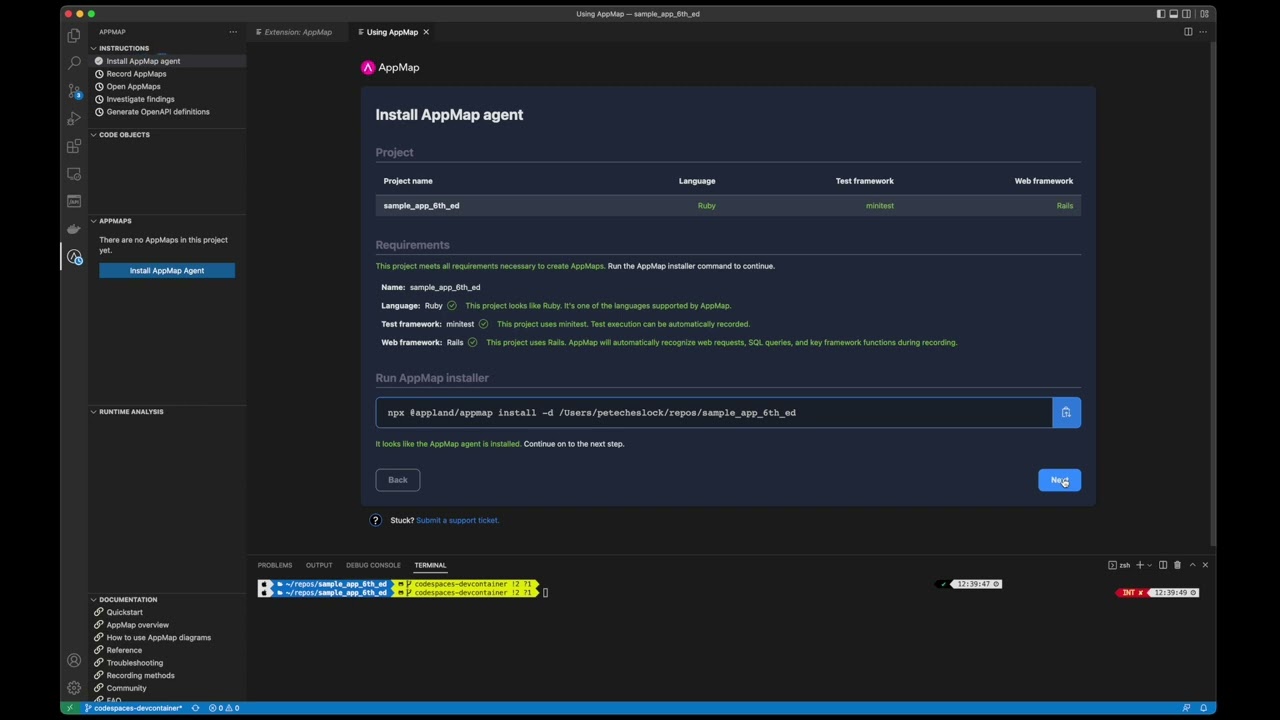Open the Debug Console panel tab
The image size is (1280, 720).
(373, 565)
